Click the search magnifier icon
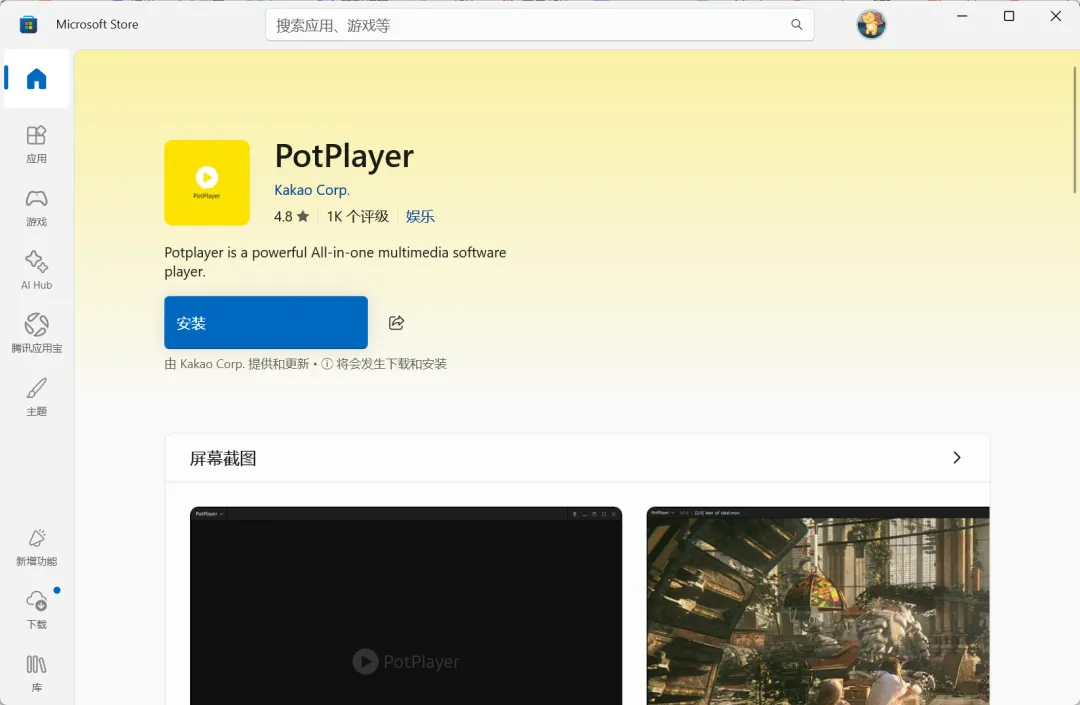The height and width of the screenshot is (705, 1080). pos(796,25)
